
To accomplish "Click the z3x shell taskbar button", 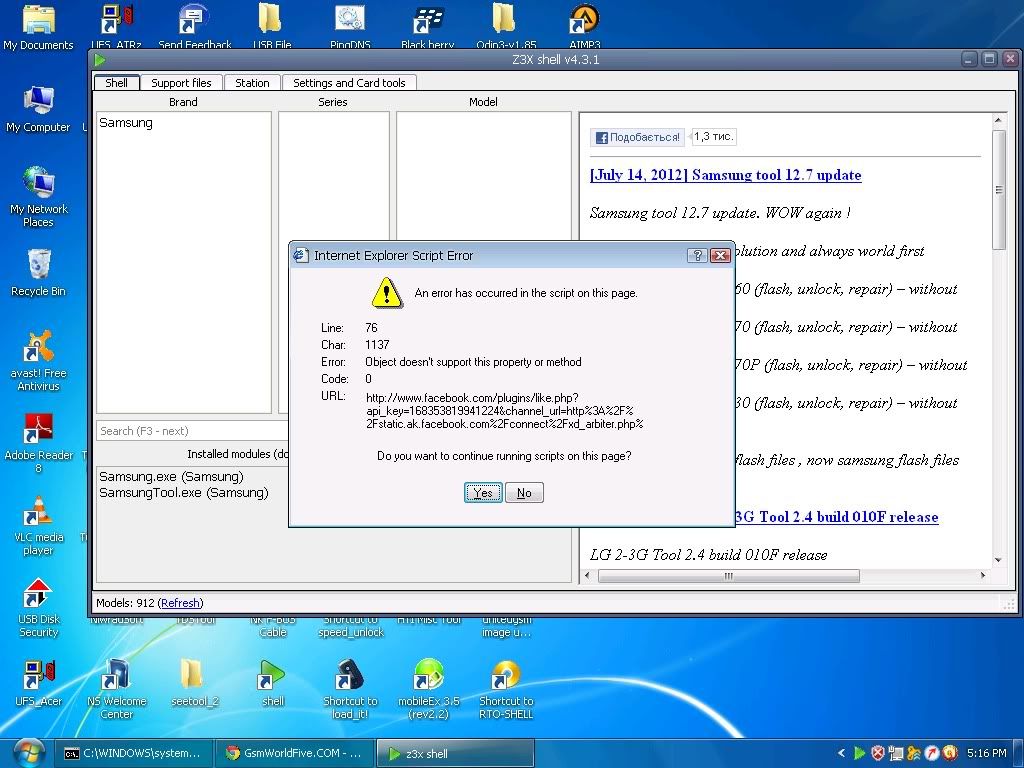I will tap(455, 753).
